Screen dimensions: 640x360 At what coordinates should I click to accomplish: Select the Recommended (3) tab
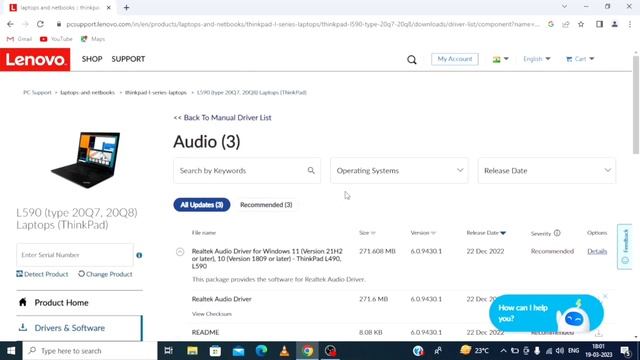[266, 204]
